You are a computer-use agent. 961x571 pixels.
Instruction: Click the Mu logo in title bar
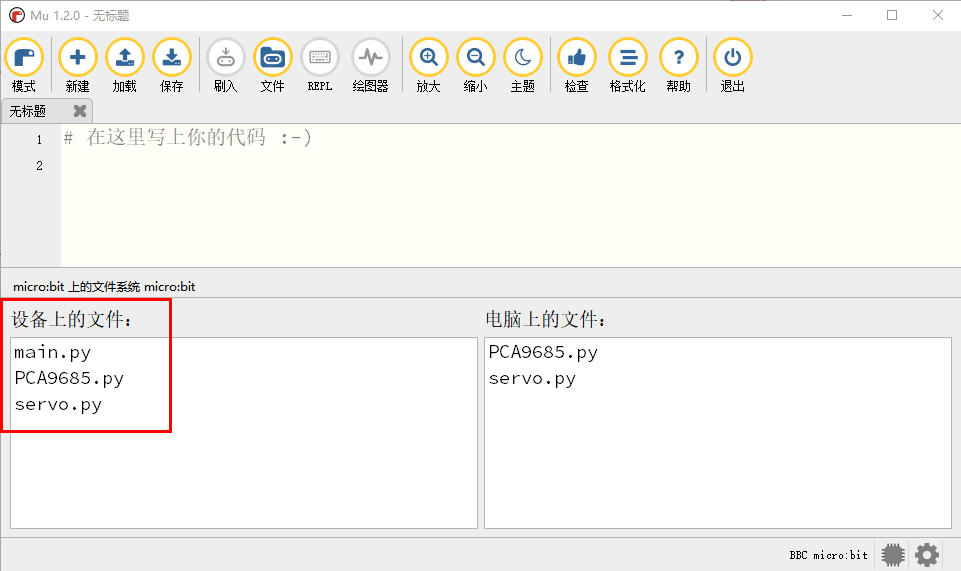click(17, 15)
